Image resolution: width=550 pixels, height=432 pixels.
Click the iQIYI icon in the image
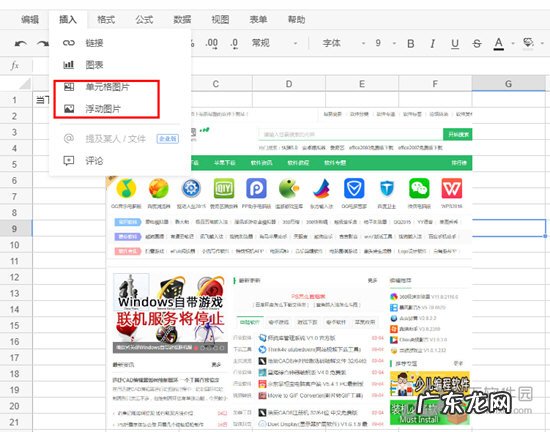[x=224, y=188]
